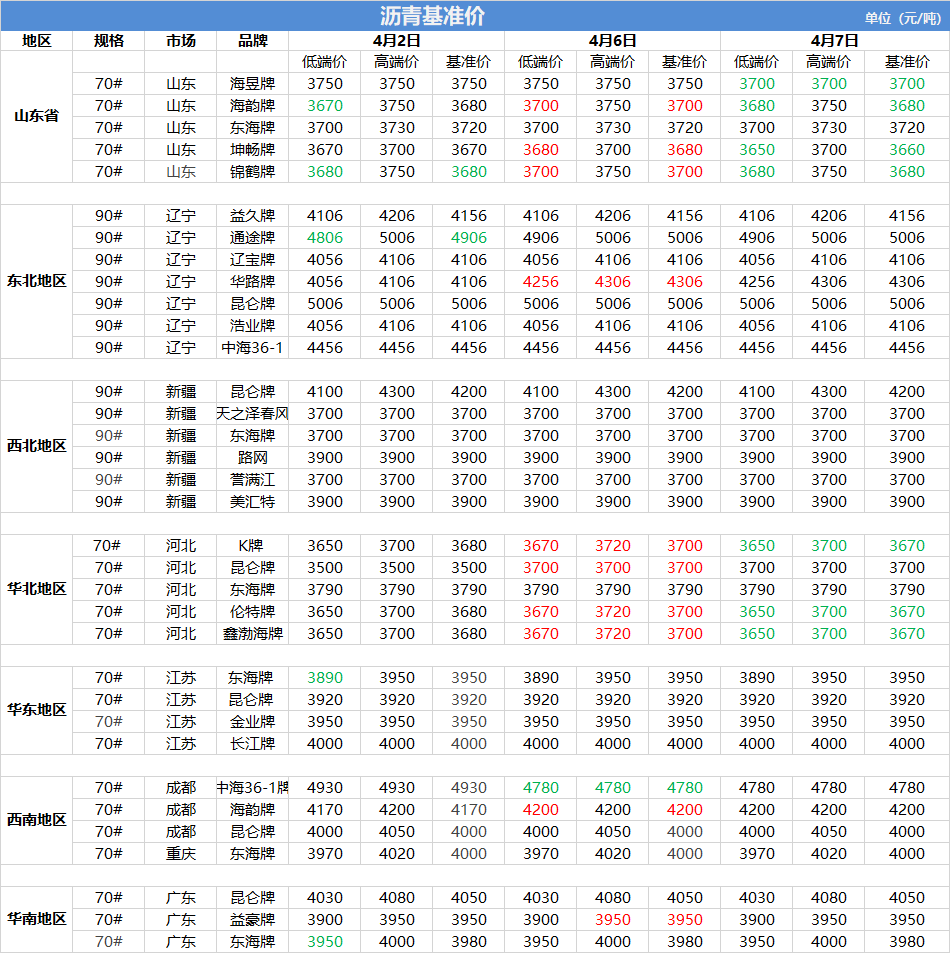Select the 地区 column header
The image size is (950, 953).
(x=36, y=40)
